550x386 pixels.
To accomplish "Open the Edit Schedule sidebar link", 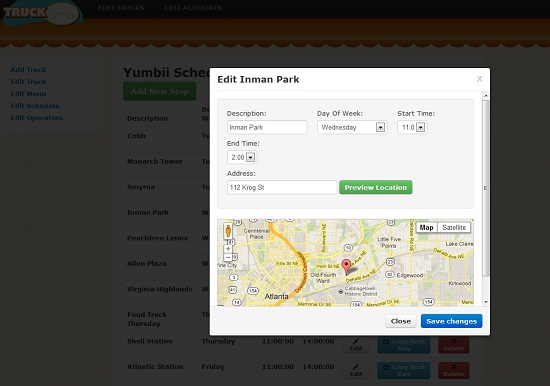I will [x=35, y=106].
